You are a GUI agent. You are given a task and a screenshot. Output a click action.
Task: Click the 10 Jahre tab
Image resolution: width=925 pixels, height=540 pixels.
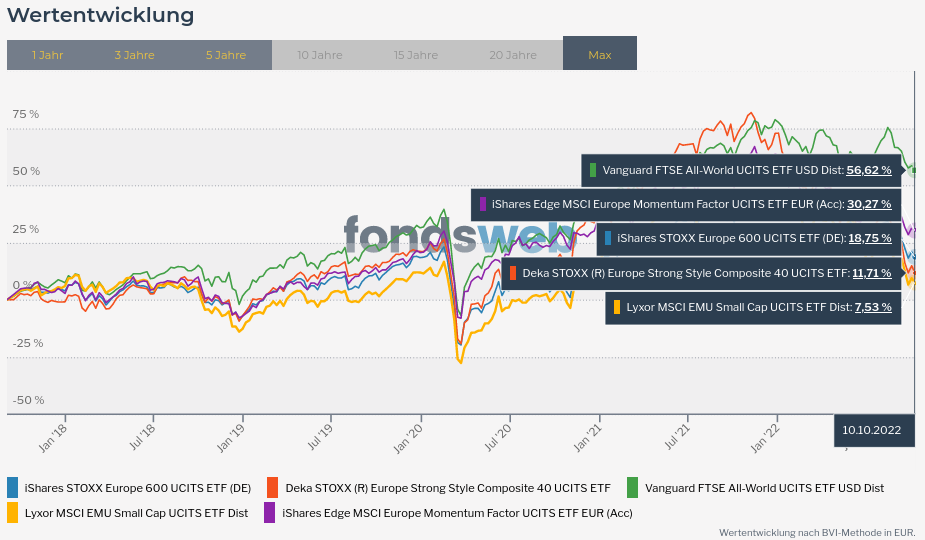click(x=320, y=55)
